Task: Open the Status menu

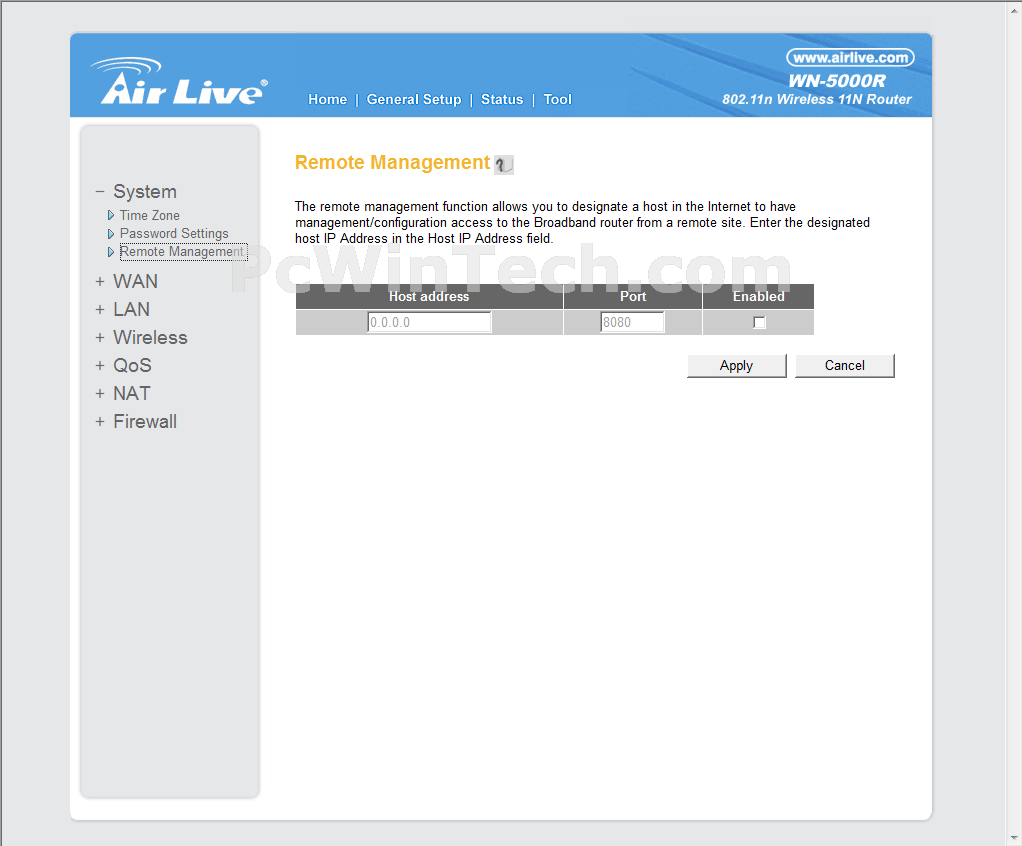Action: 502,100
